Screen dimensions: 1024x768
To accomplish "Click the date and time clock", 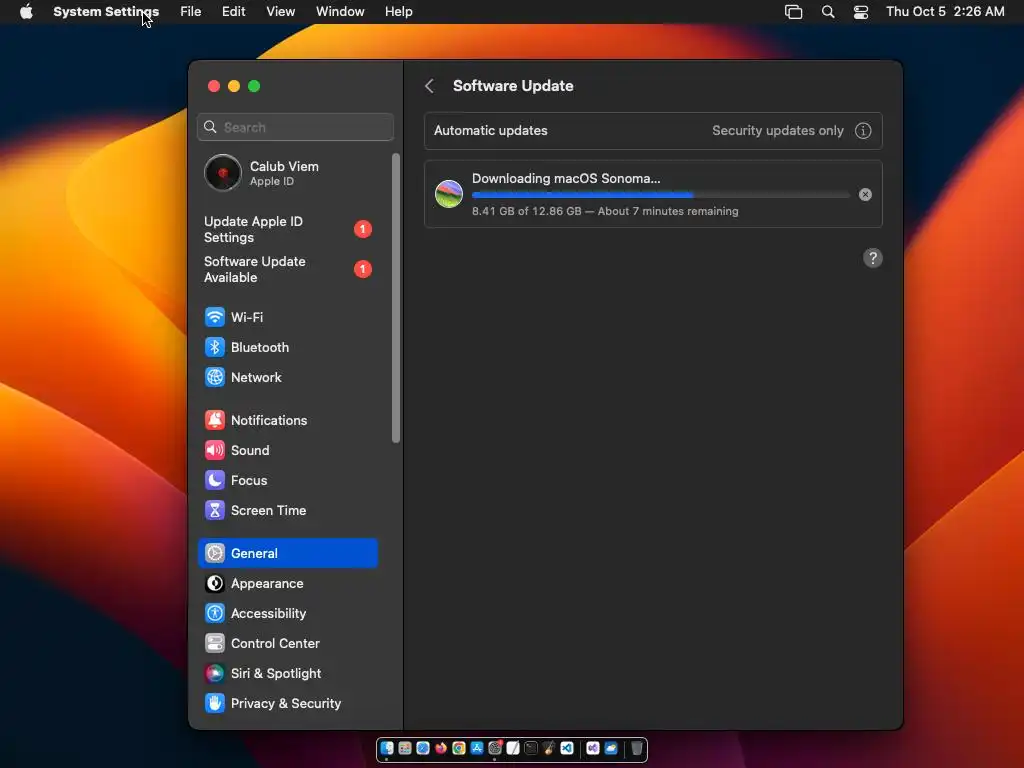I will pos(945,12).
